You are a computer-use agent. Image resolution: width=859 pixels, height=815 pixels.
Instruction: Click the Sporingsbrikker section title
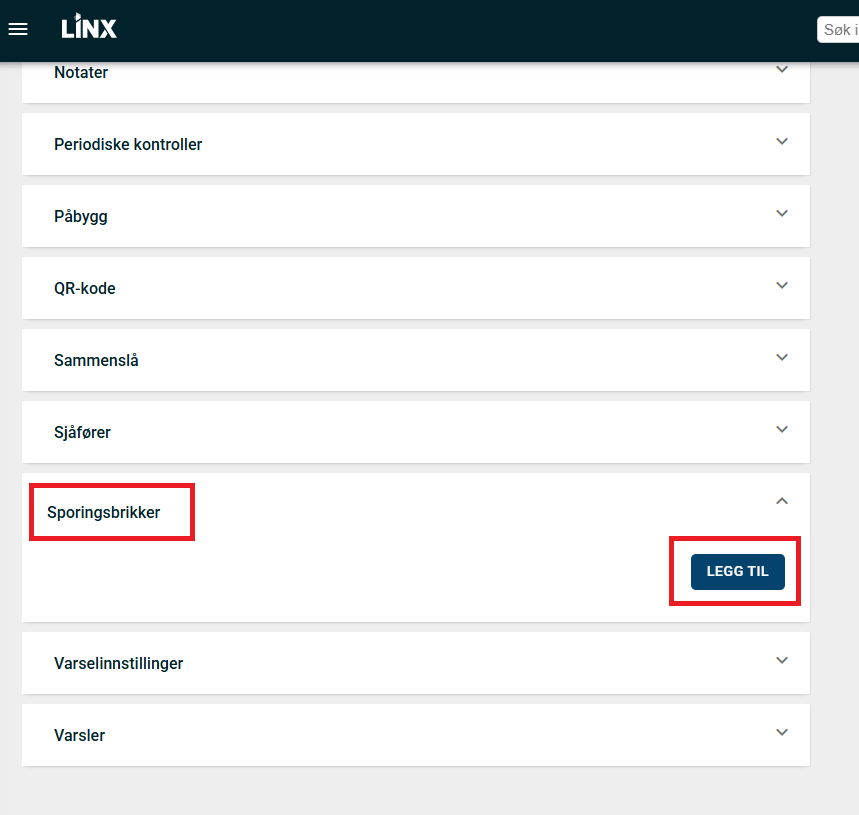point(104,513)
